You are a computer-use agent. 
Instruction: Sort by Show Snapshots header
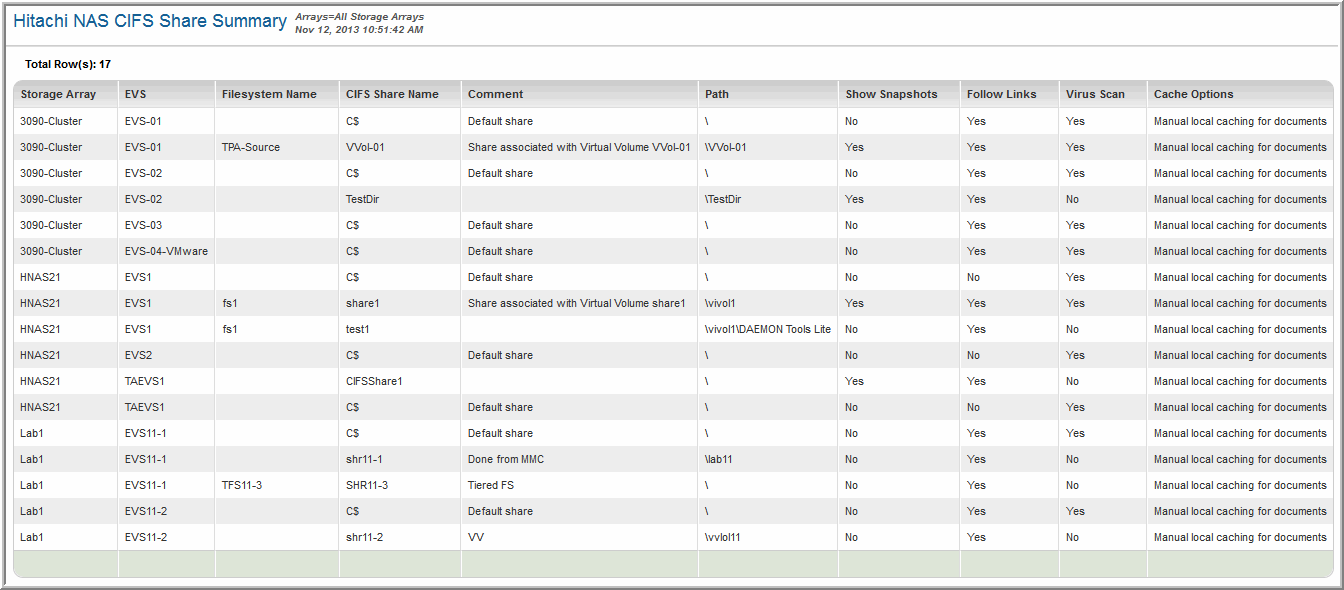[891, 94]
